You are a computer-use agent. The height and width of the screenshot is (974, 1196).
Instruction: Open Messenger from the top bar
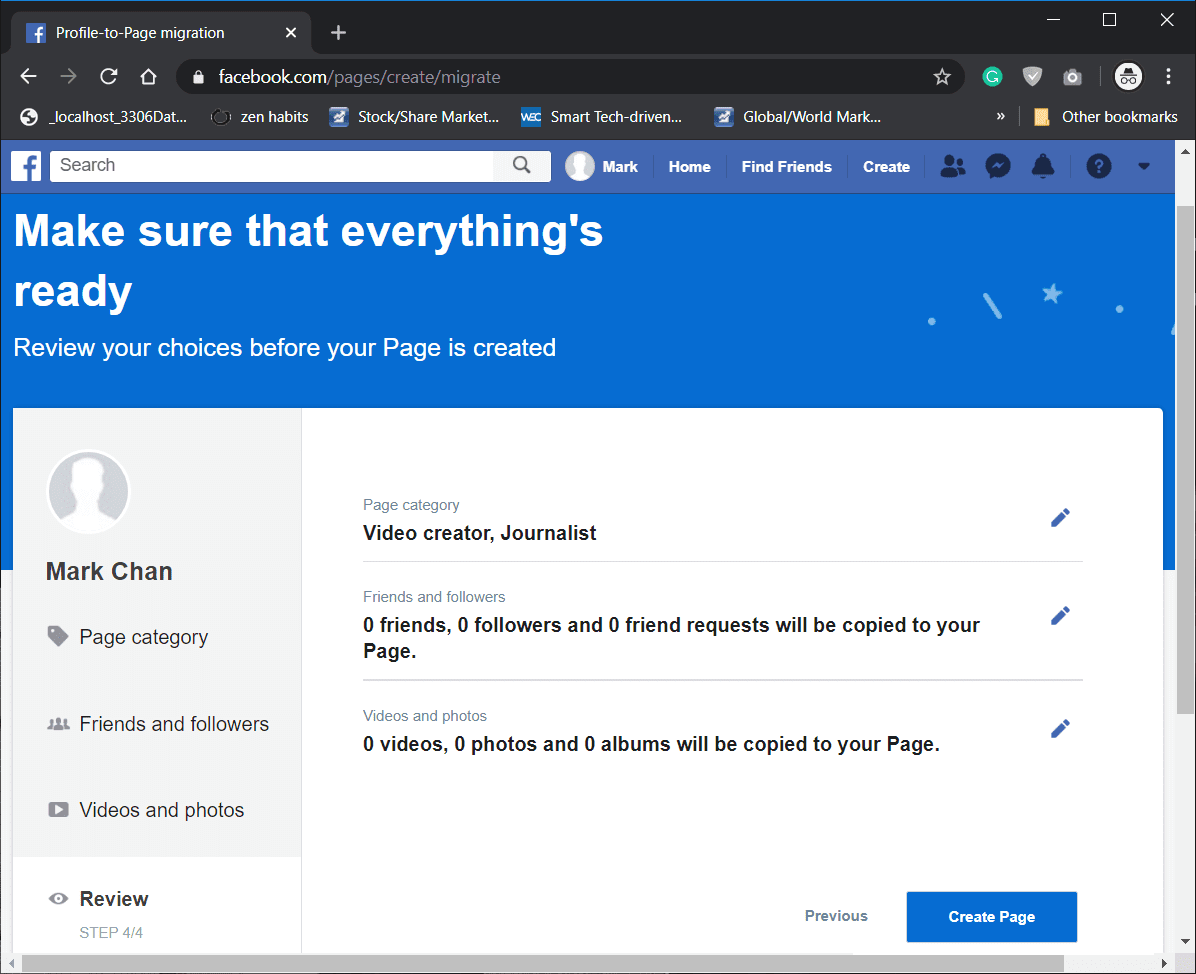coord(997,166)
